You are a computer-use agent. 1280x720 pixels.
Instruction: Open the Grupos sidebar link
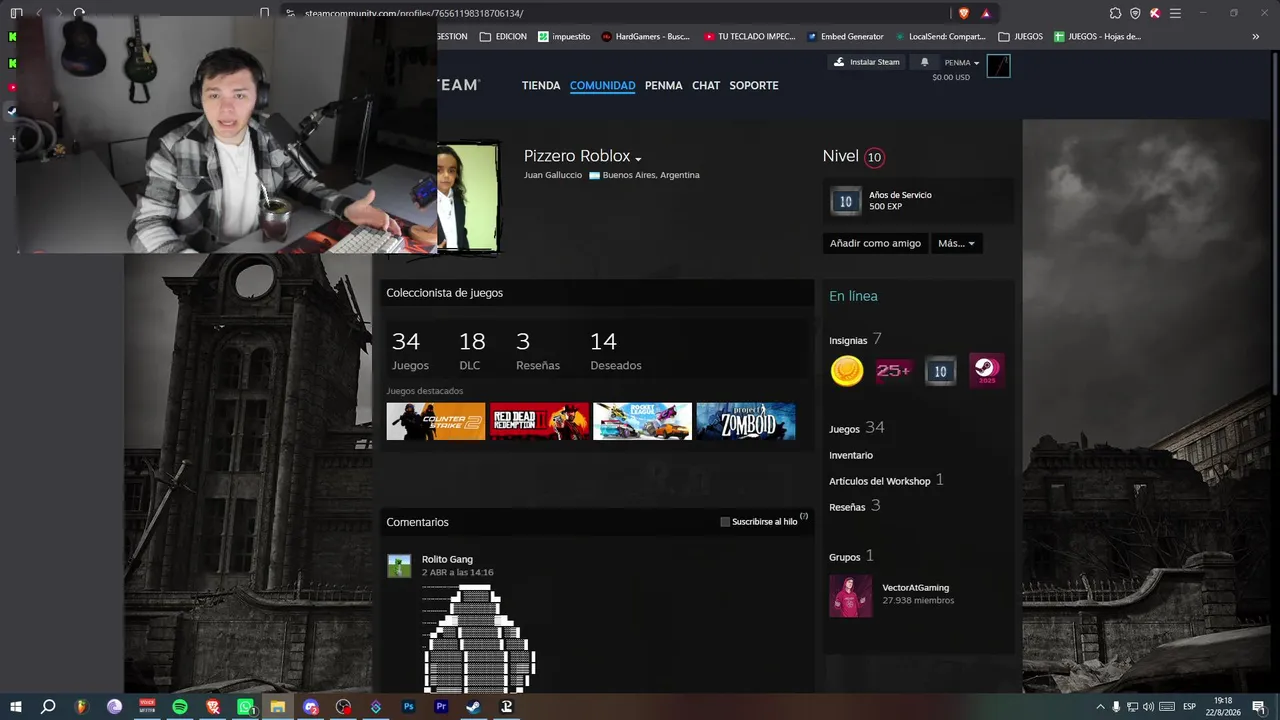844,557
